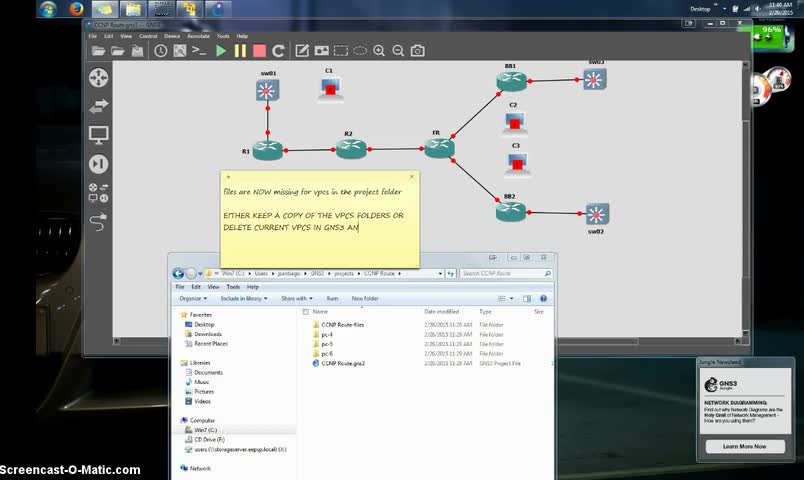Select the sw01 switch node on canvas
This screenshot has height=480, width=804.
click(268, 91)
